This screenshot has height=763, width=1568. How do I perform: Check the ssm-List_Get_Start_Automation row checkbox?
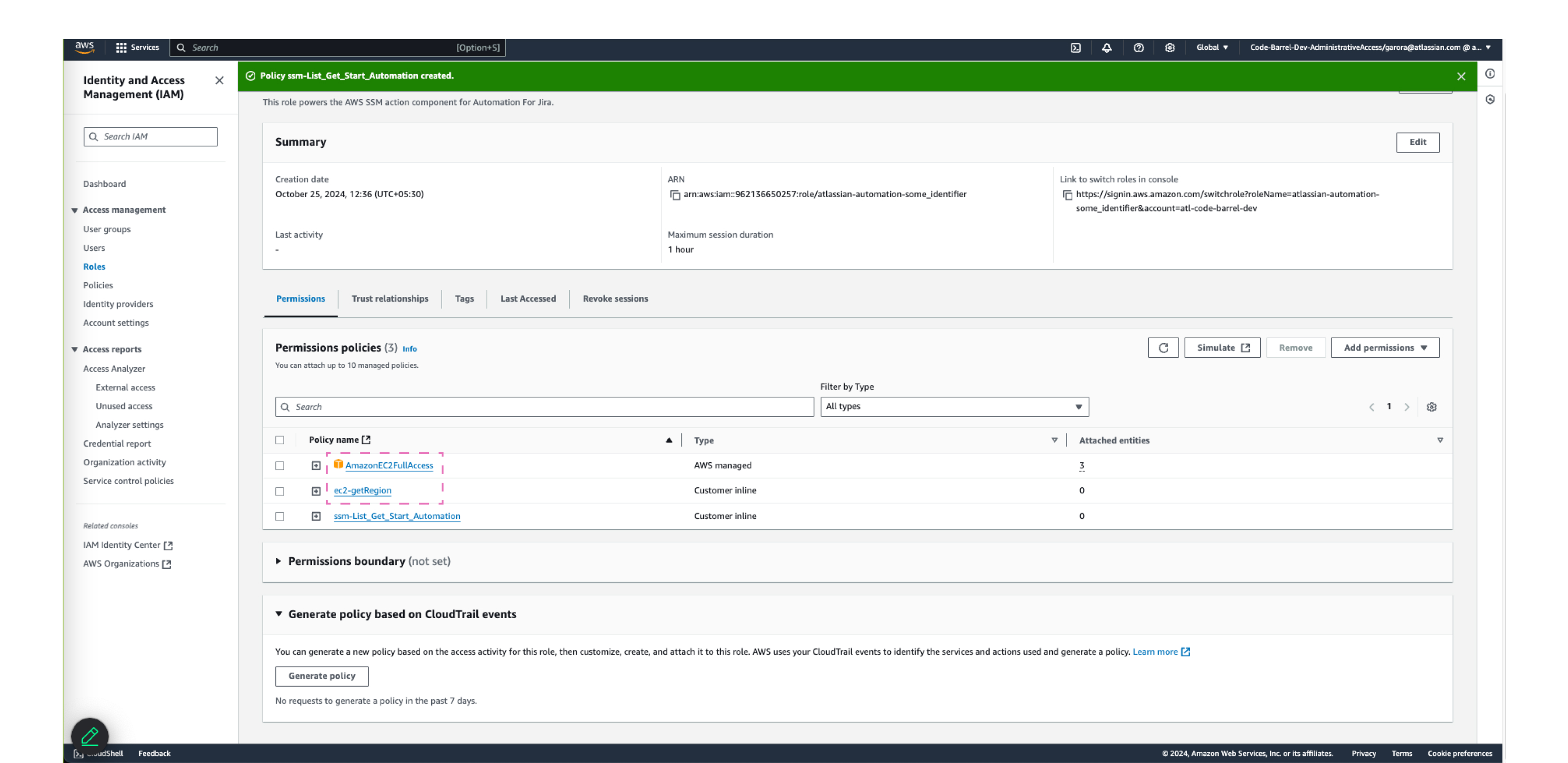pyautogui.click(x=279, y=516)
